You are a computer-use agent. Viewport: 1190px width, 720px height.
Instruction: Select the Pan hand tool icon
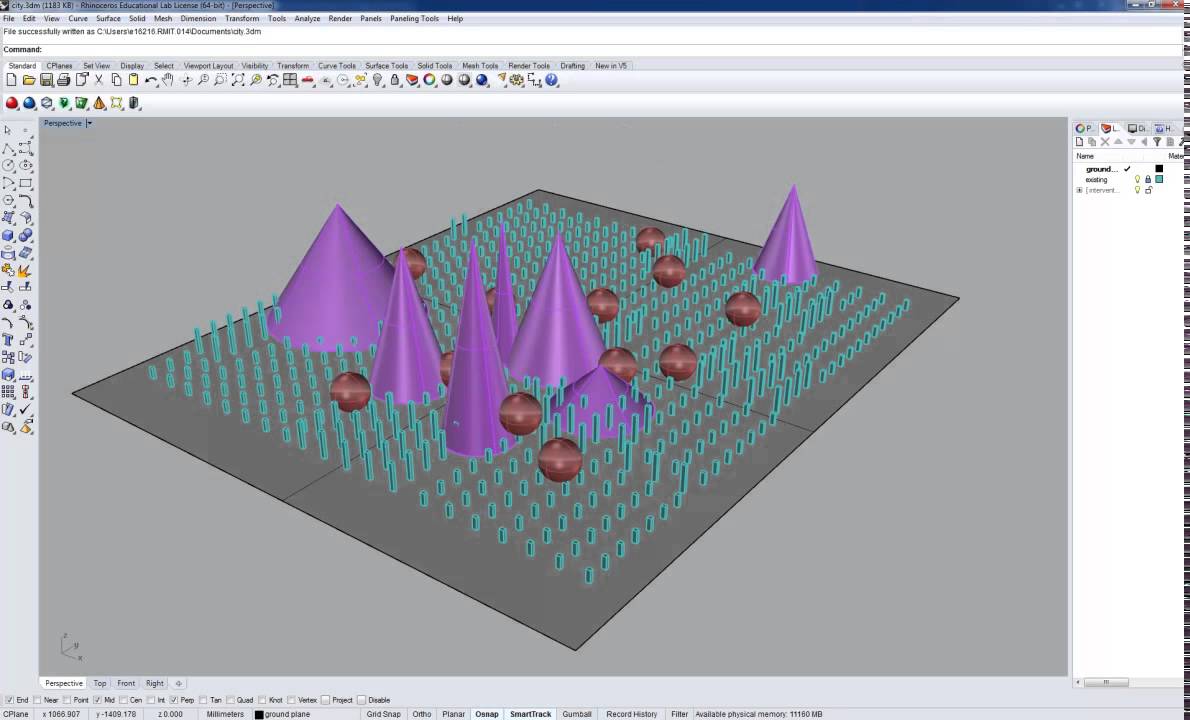(168, 80)
